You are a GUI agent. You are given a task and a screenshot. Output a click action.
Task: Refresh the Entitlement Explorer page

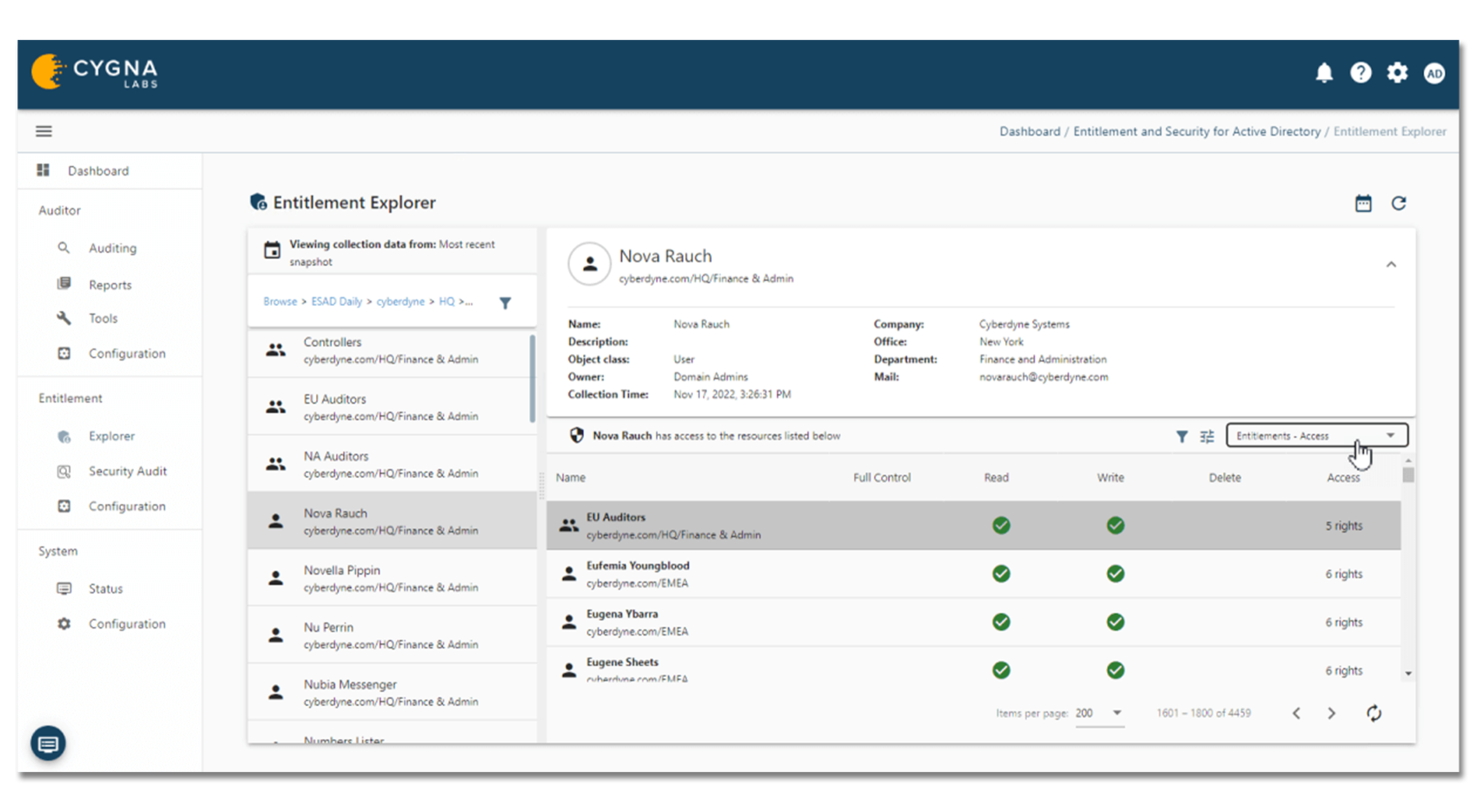[x=1399, y=203]
